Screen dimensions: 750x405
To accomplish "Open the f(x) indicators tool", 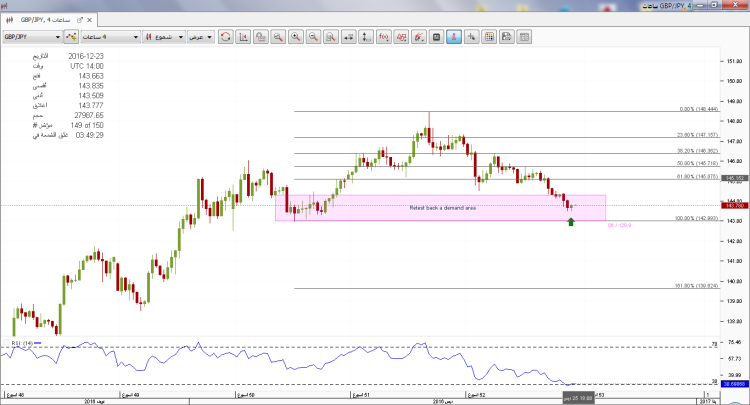I will point(384,37).
